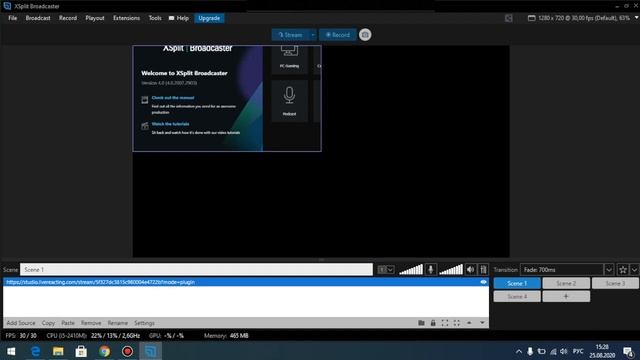This screenshot has width=640, height=360.
Task: Open the Playout menu
Action: [x=95, y=18]
